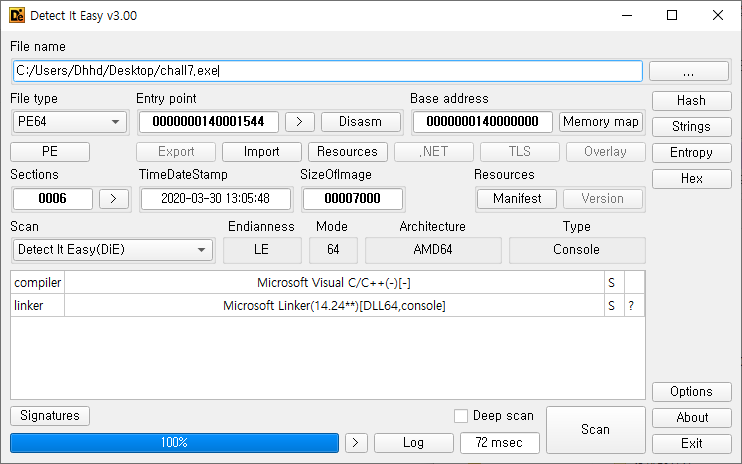Click the TimeDateStamp field

coord(216,199)
